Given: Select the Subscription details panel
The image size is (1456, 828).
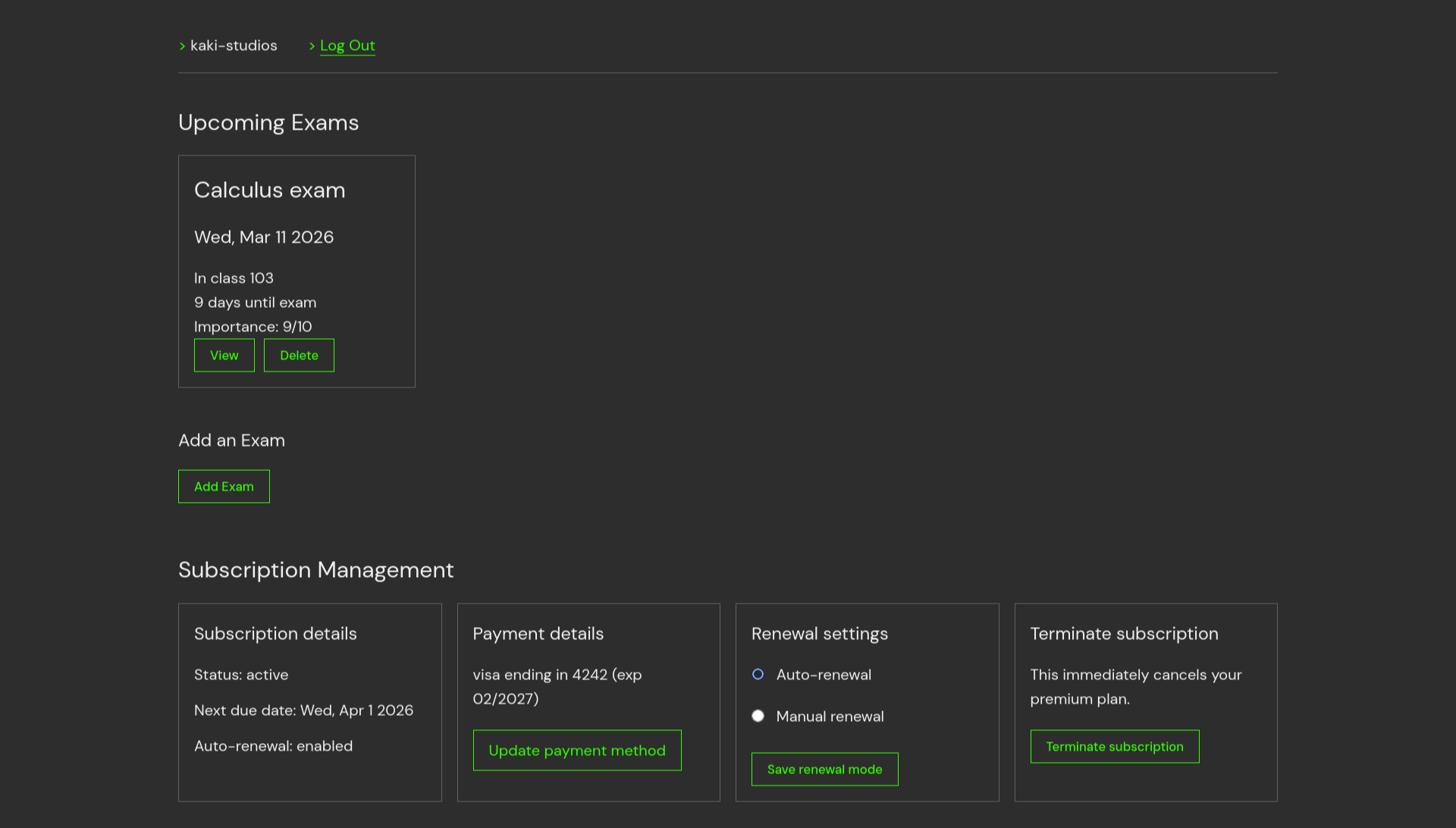Looking at the screenshot, I should tap(275, 634).
